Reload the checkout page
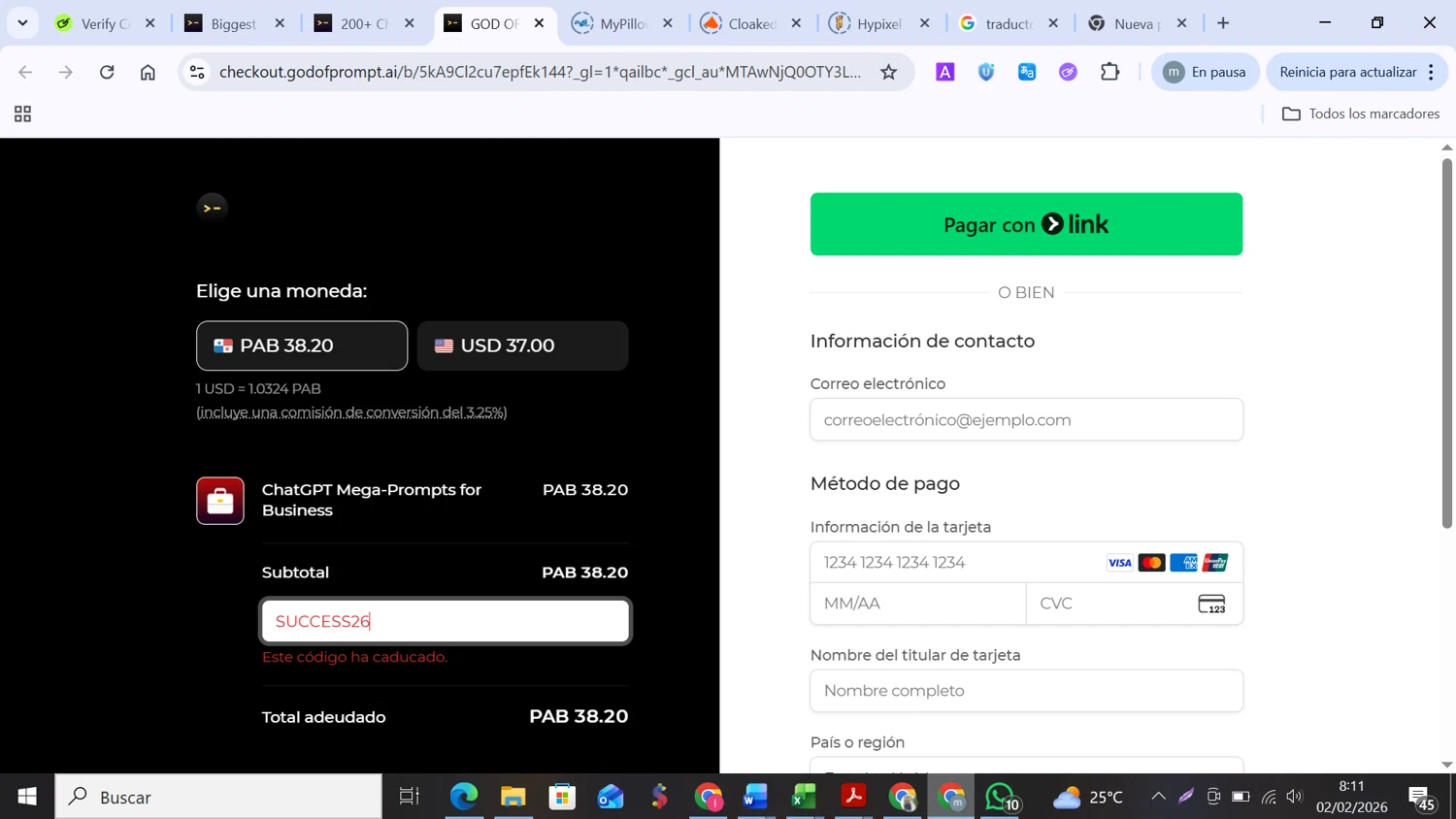The image size is (1456, 819). (x=107, y=72)
